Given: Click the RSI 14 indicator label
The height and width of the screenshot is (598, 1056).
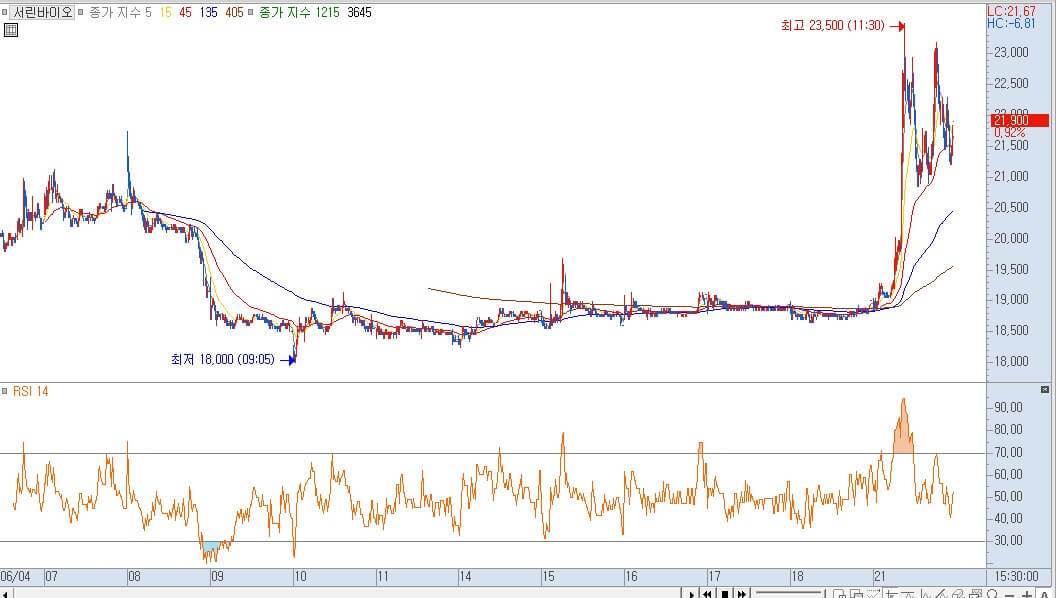Looking at the screenshot, I should [x=30, y=391].
